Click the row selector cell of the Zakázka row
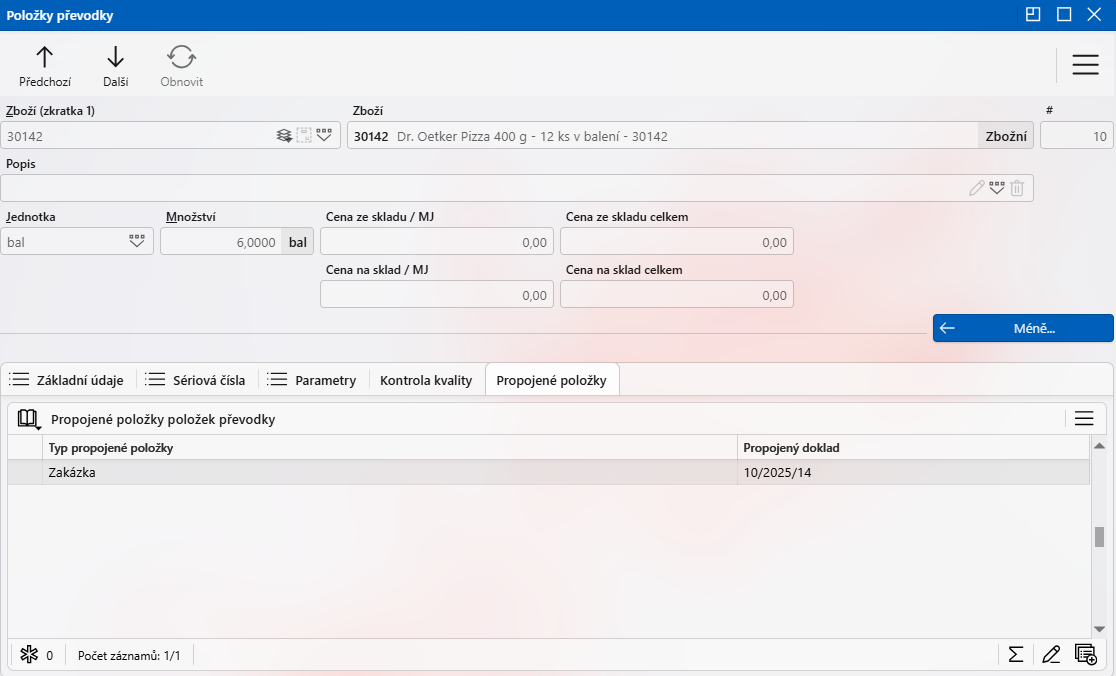Screen dimensions: 1116x676 pyautogui.click(x=26, y=472)
